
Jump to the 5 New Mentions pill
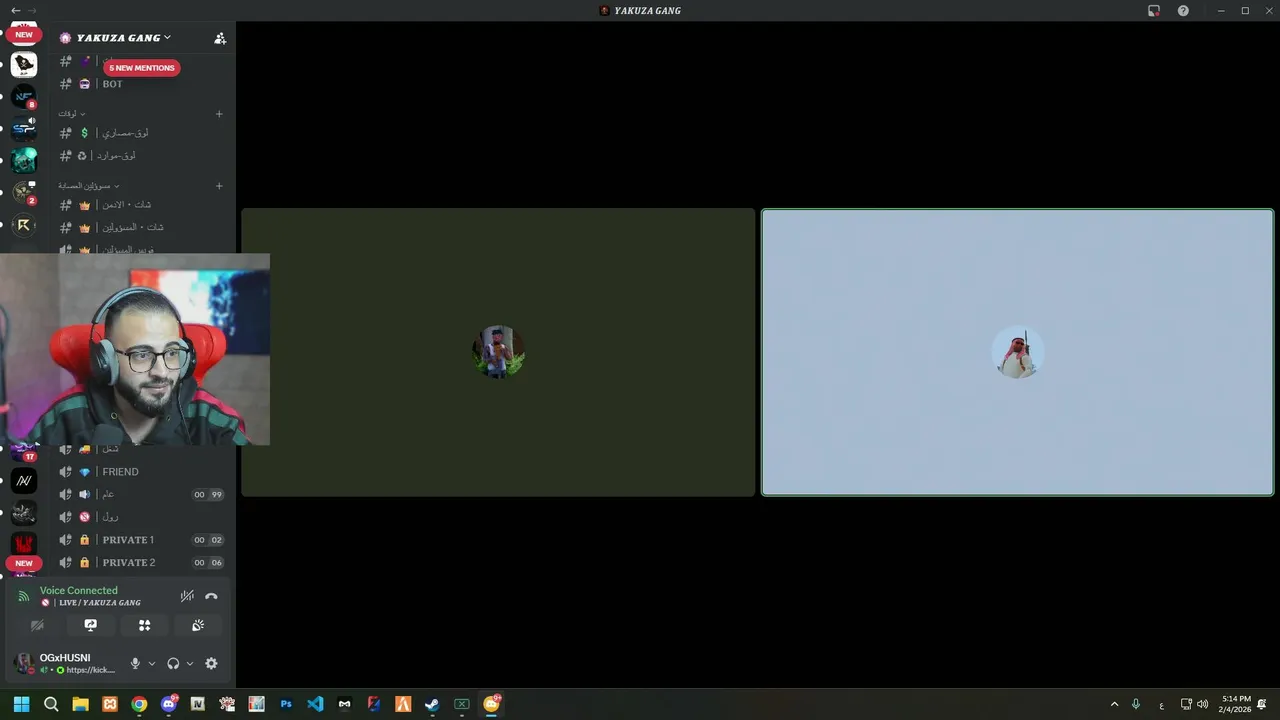(142, 68)
